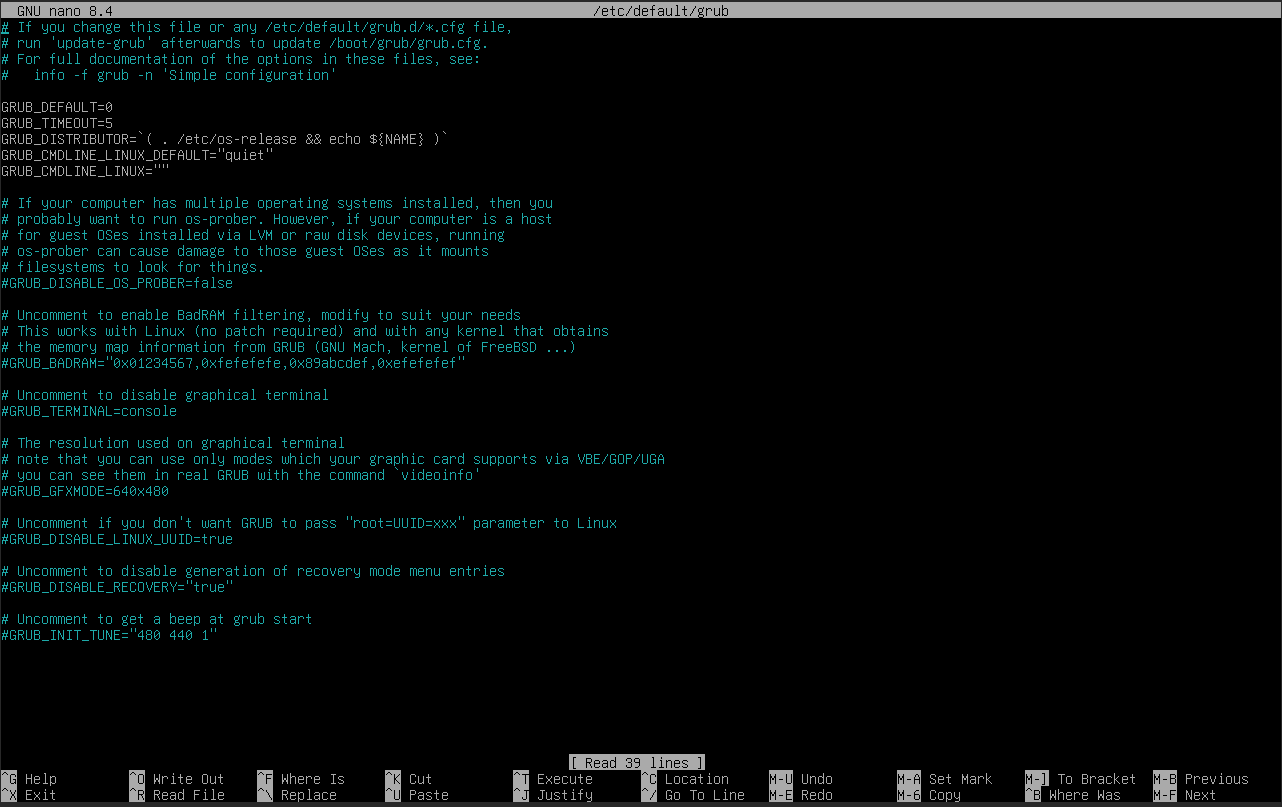Place cursor on GRUB_TIMEOUT=5 line
Screen dimensions: 1282x807
click(57, 123)
